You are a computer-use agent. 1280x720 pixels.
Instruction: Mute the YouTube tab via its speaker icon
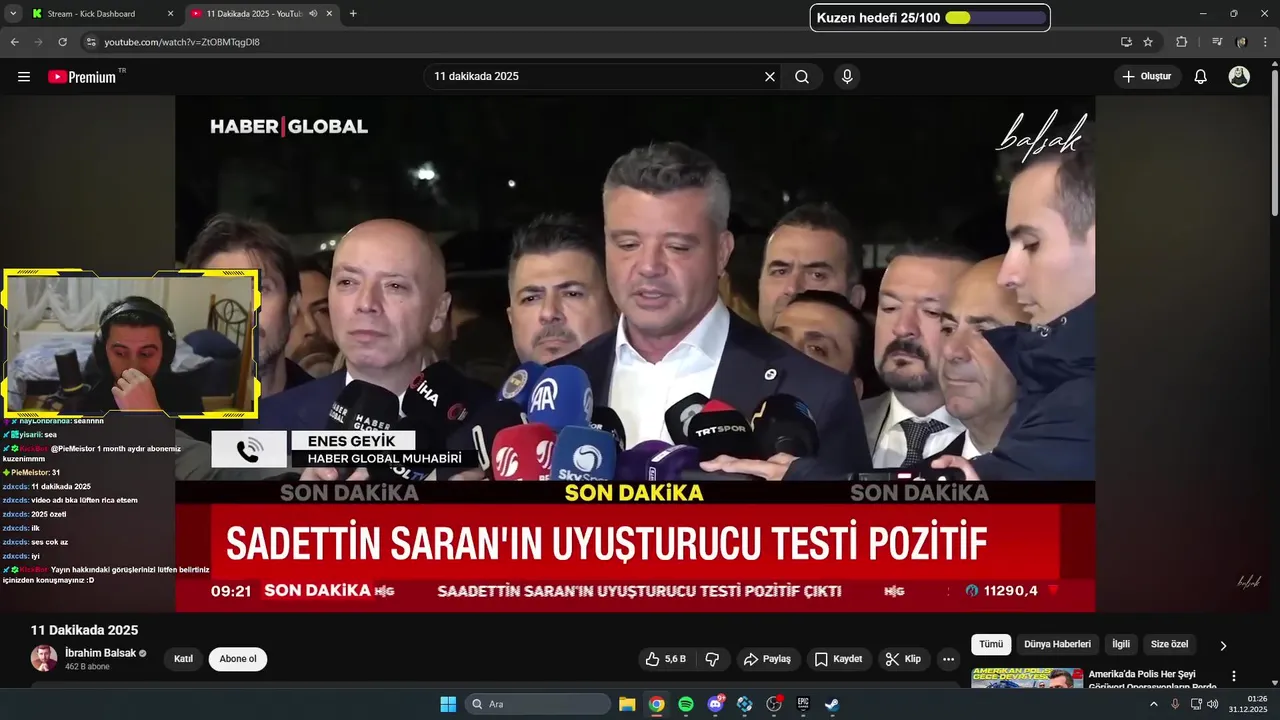[x=313, y=14]
